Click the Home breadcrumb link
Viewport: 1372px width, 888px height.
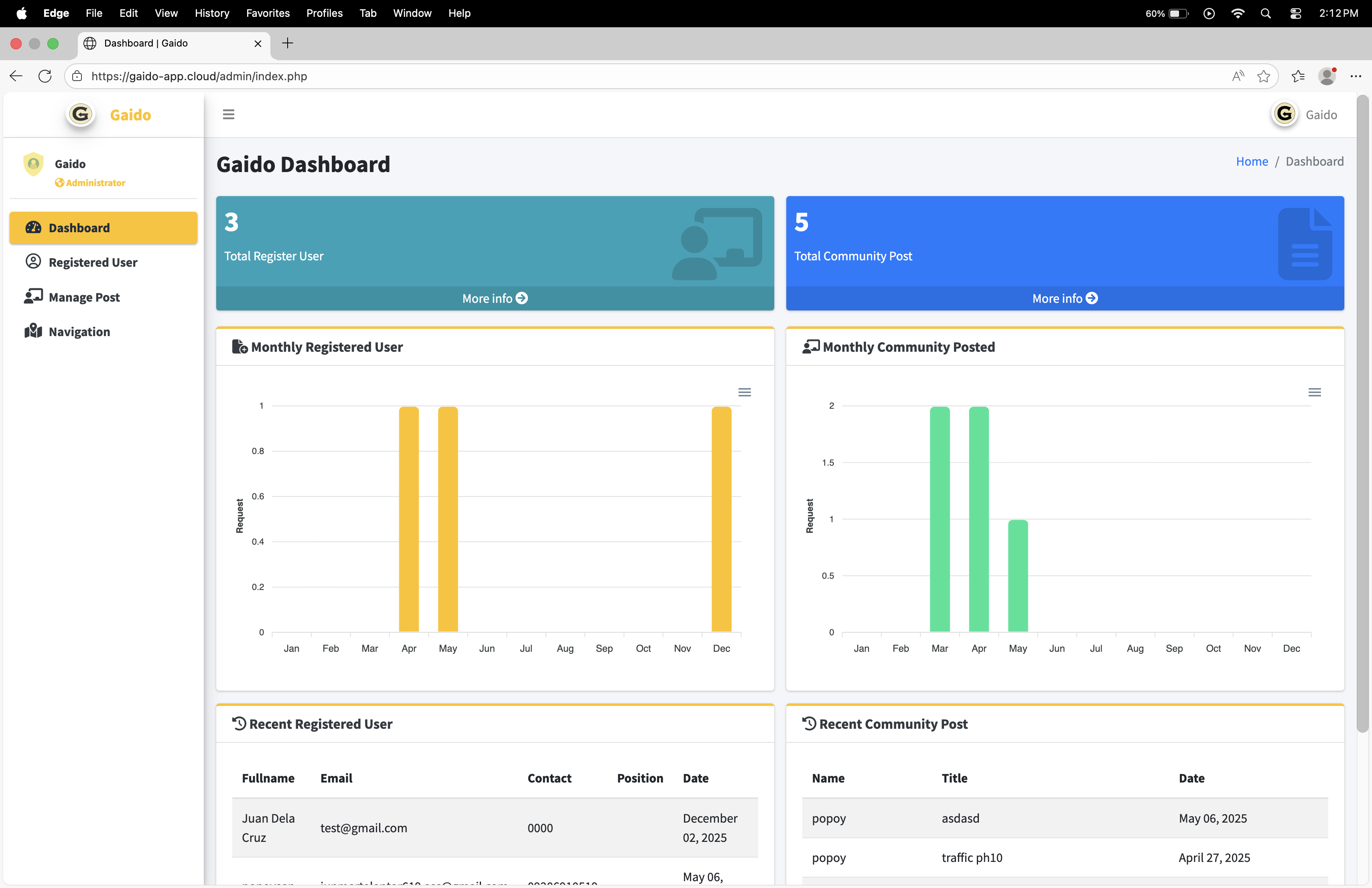point(1252,161)
